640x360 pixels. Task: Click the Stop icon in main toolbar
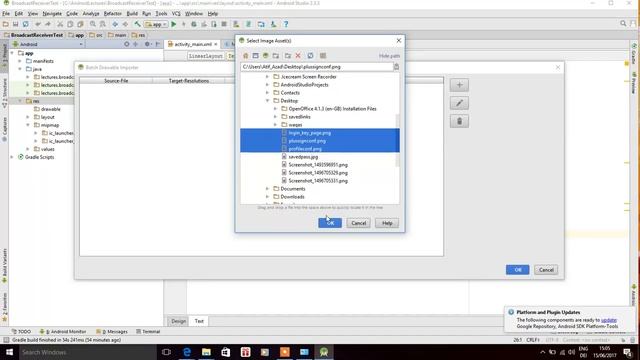[224, 24]
